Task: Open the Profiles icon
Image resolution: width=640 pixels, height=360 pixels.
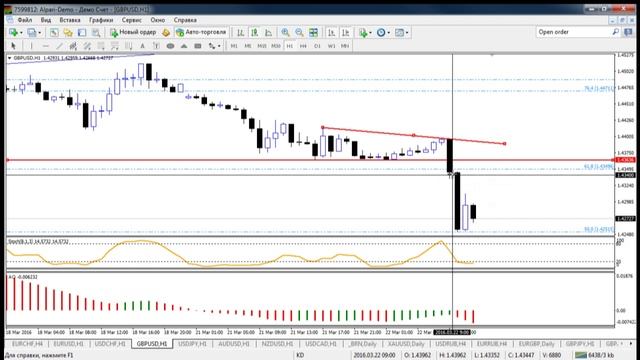Action: pos(31,32)
